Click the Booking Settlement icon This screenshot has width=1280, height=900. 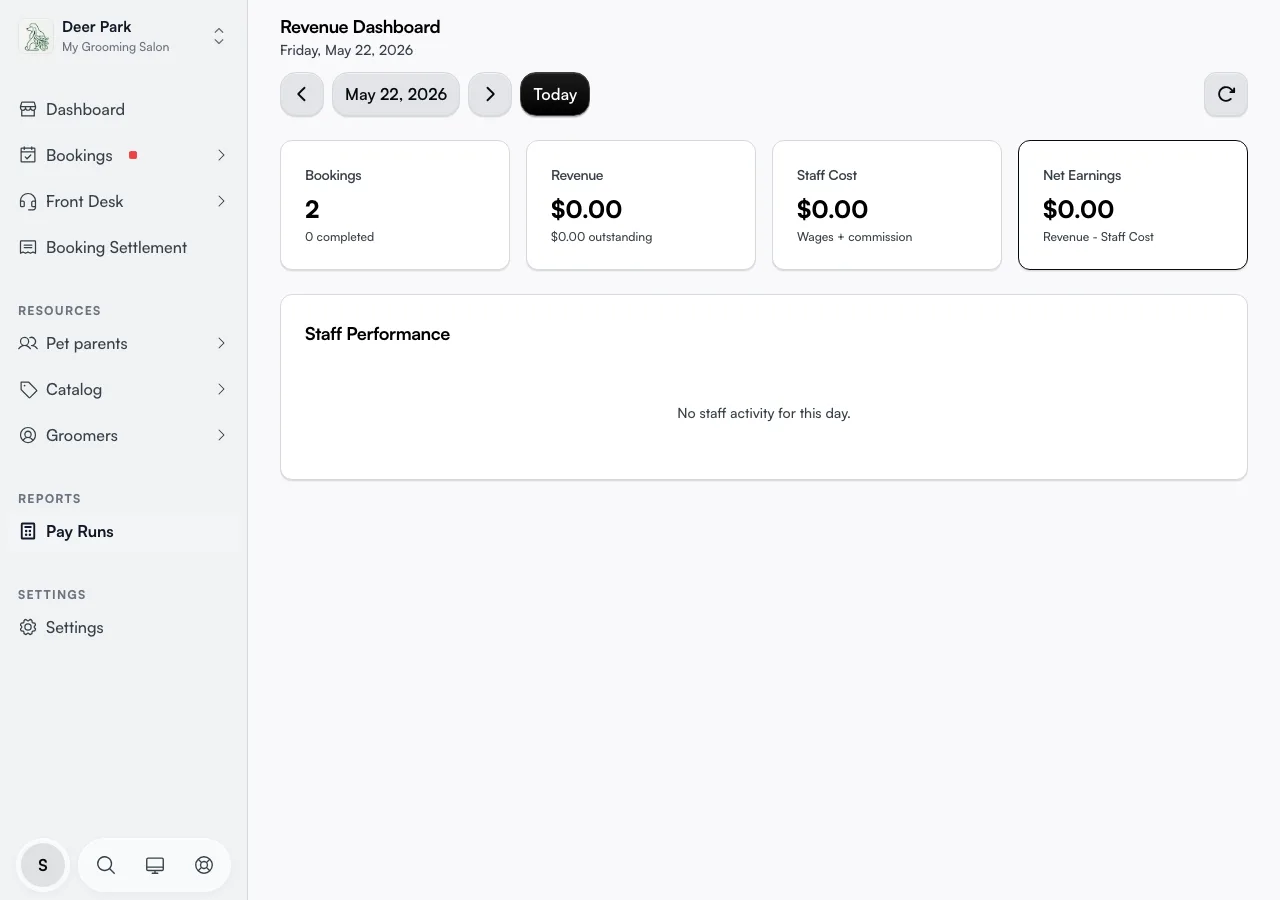pyautogui.click(x=28, y=247)
